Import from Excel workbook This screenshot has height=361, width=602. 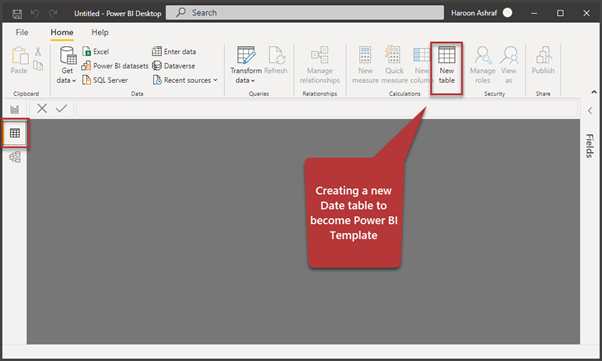[96, 51]
